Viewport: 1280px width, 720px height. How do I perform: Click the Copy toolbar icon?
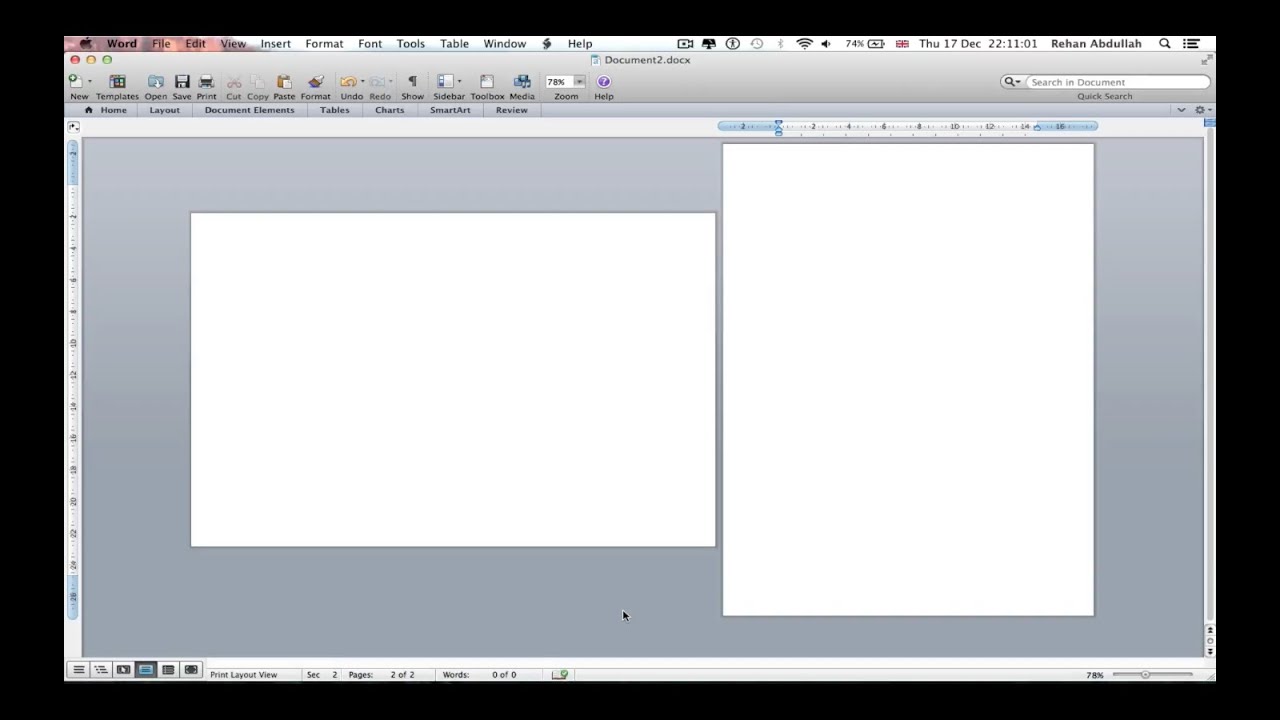coord(258,81)
